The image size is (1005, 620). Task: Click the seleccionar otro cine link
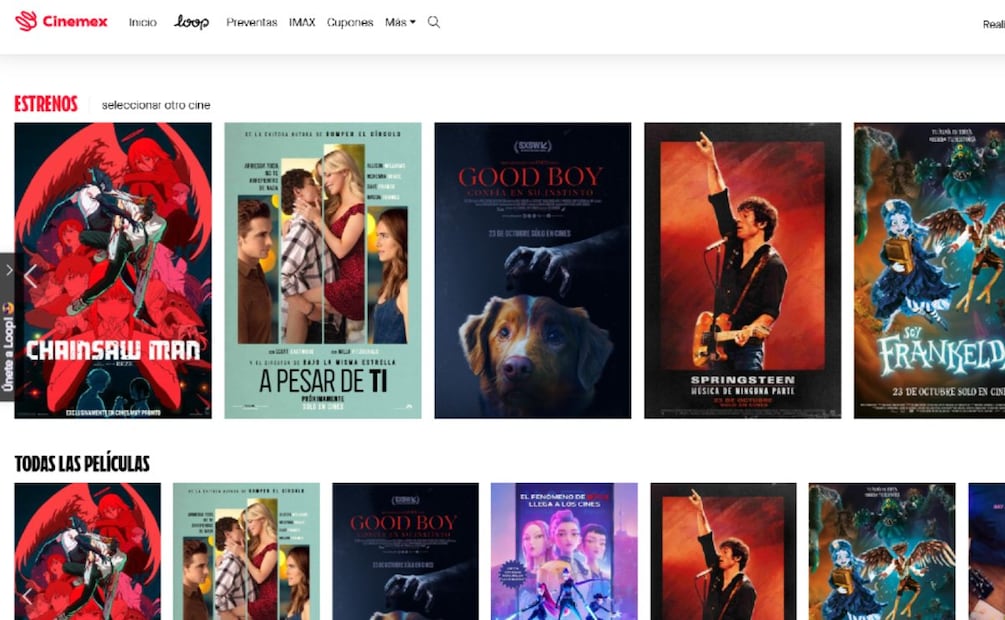(156, 105)
